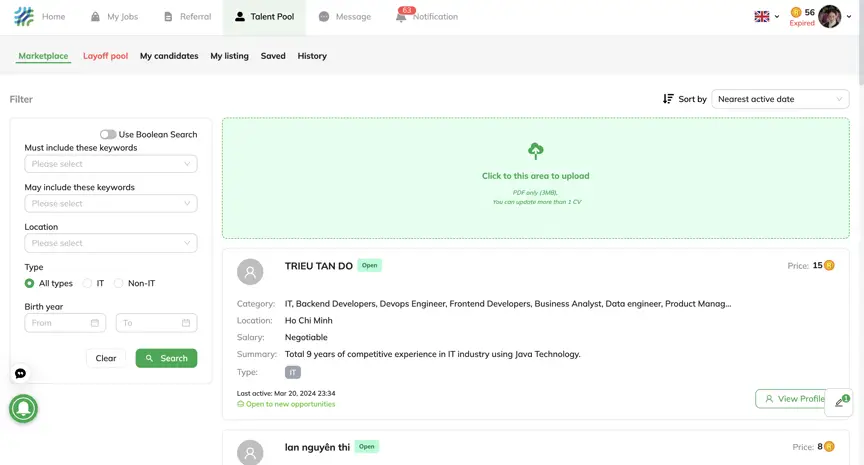
Task: Open calendar icon in From field
Action: pyautogui.click(x=95, y=323)
